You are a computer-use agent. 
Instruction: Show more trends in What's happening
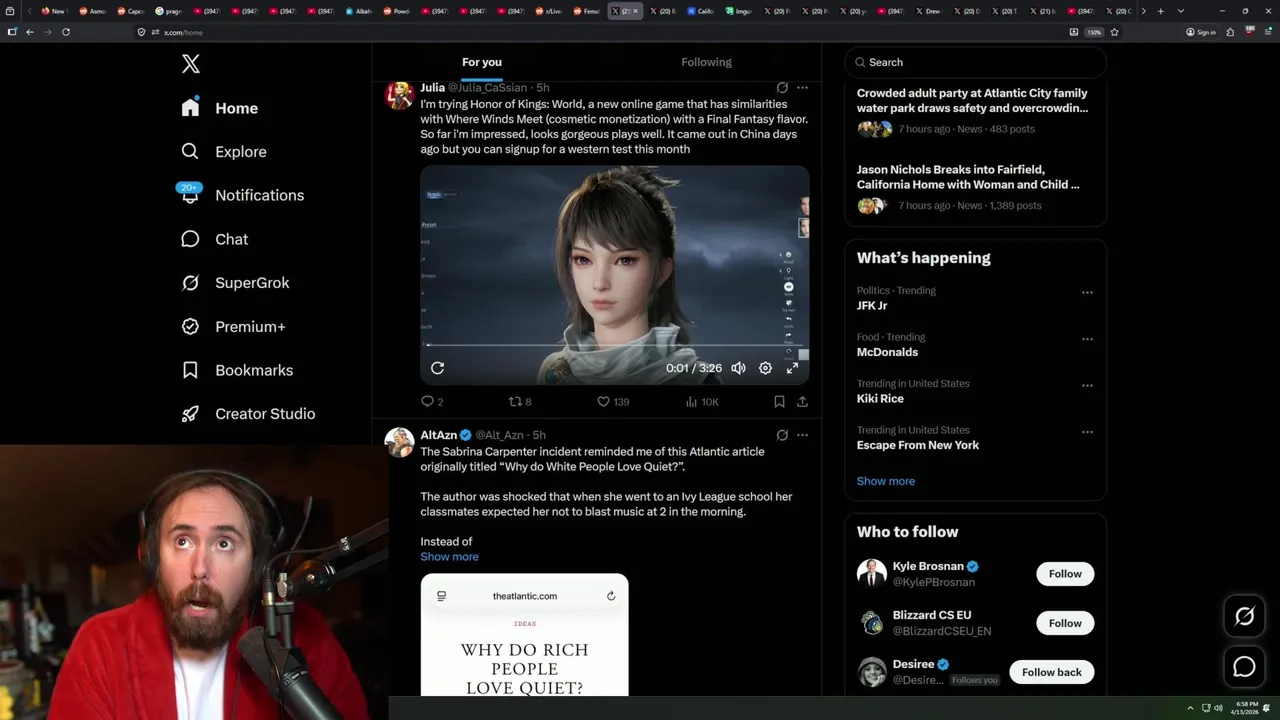point(886,481)
